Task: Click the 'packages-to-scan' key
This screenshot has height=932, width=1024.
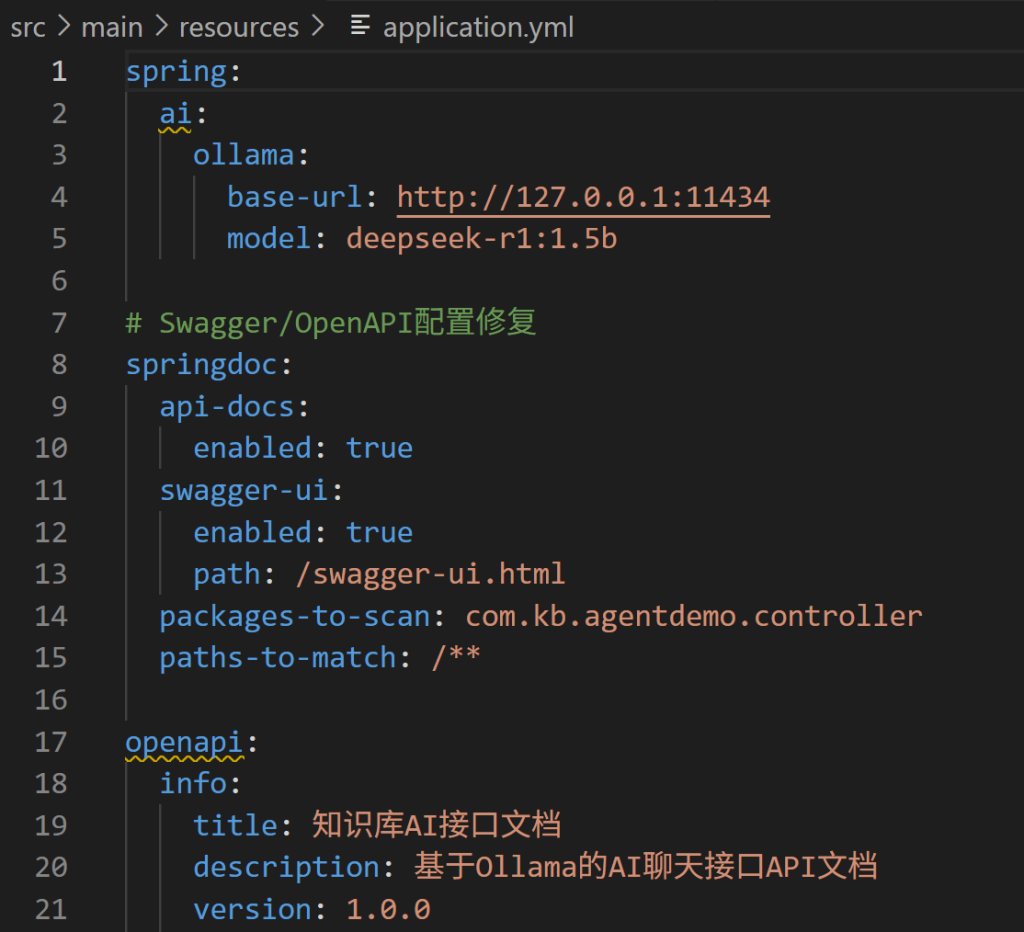Action: pyautogui.click(x=295, y=617)
